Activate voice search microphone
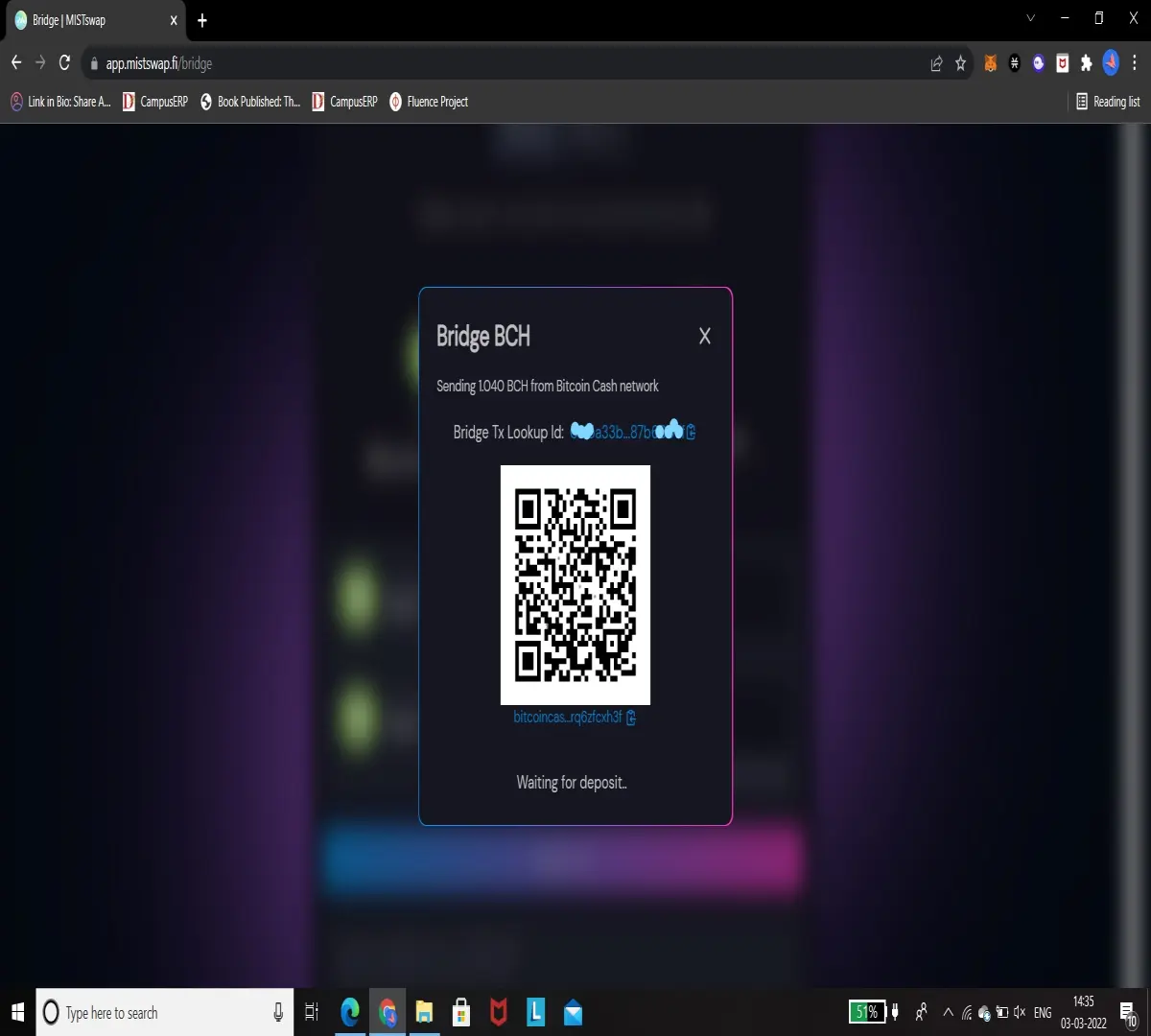 tap(278, 1012)
